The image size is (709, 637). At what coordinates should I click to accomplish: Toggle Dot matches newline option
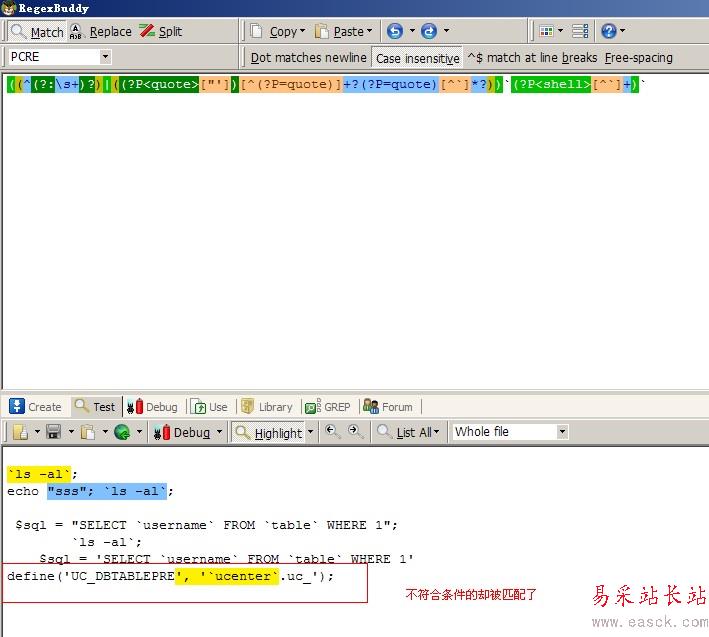tap(308, 58)
